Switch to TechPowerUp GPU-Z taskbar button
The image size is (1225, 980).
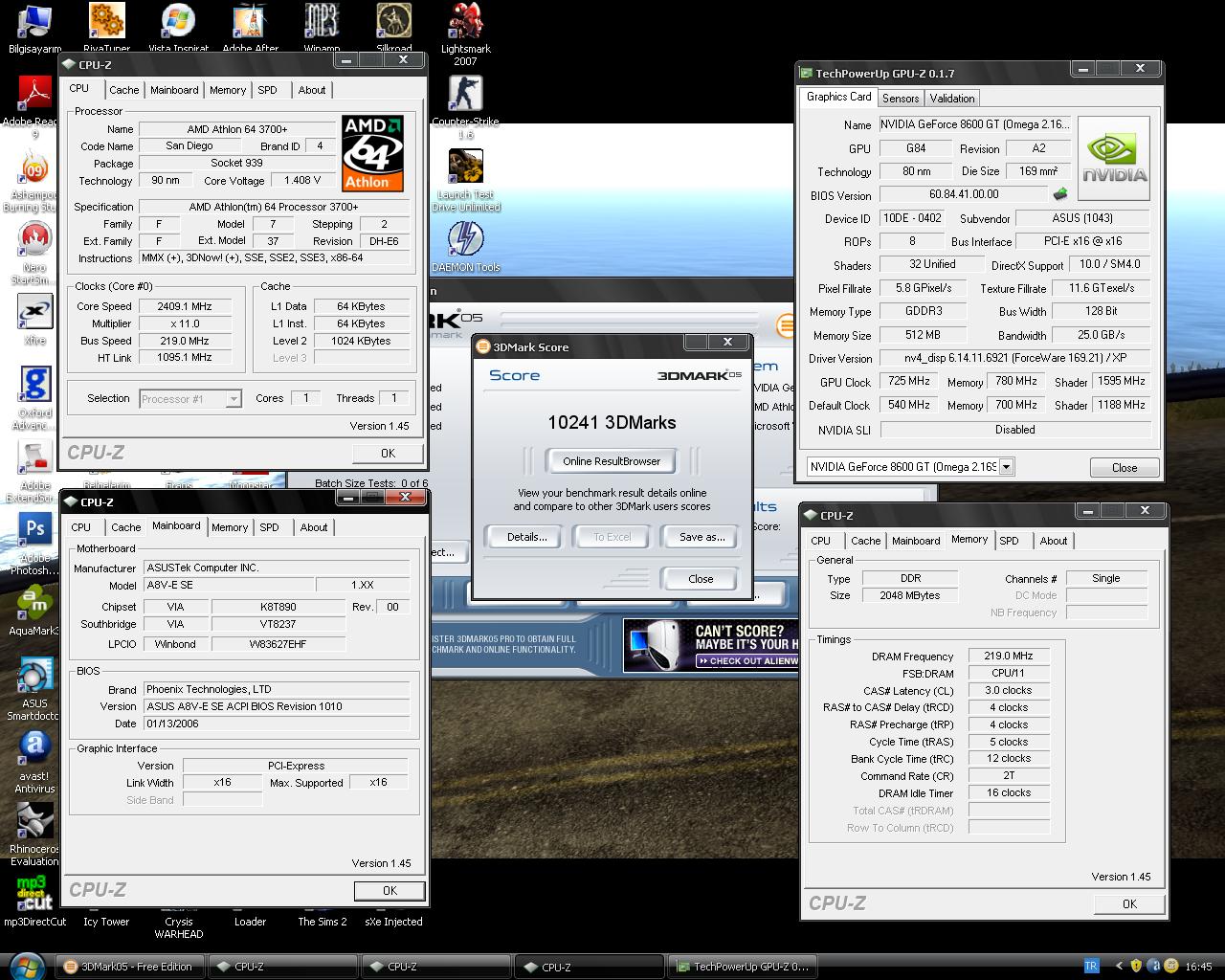pyautogui.click(x=743, y=967)
